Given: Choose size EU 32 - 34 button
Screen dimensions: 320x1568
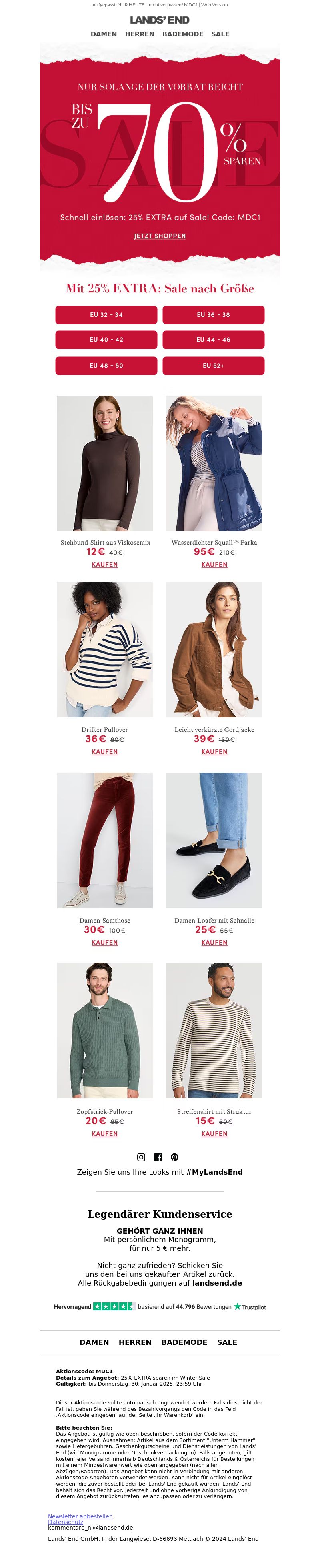Looking at the screenshot, I should [x=106, y=315].
